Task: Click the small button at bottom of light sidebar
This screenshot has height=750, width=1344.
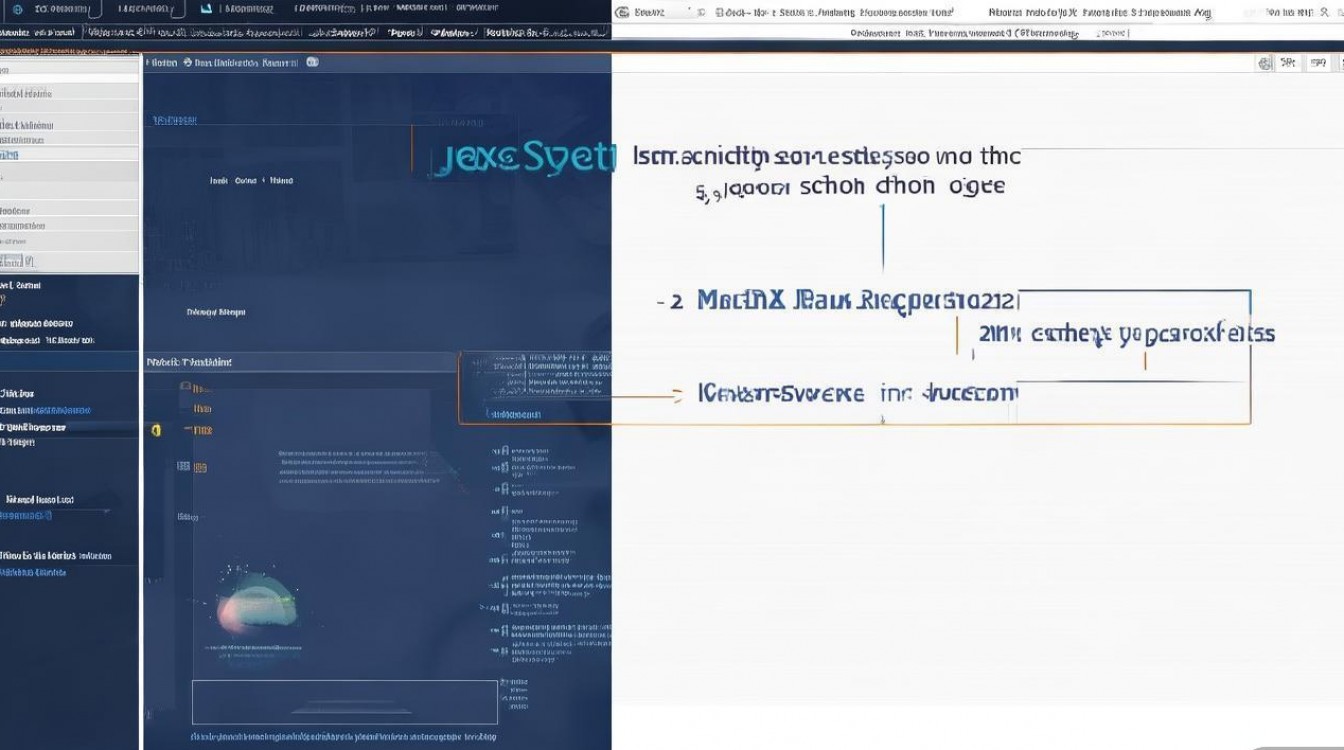Action: 17,261
